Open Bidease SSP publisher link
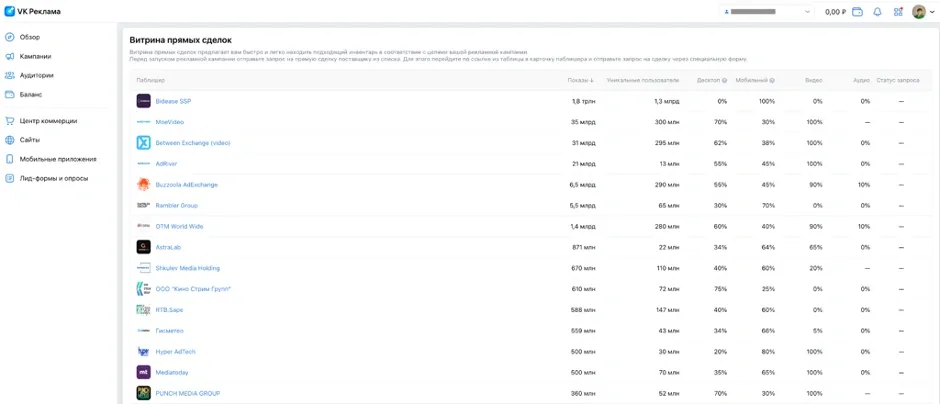941x404 pixels. (x=173, y=101)
